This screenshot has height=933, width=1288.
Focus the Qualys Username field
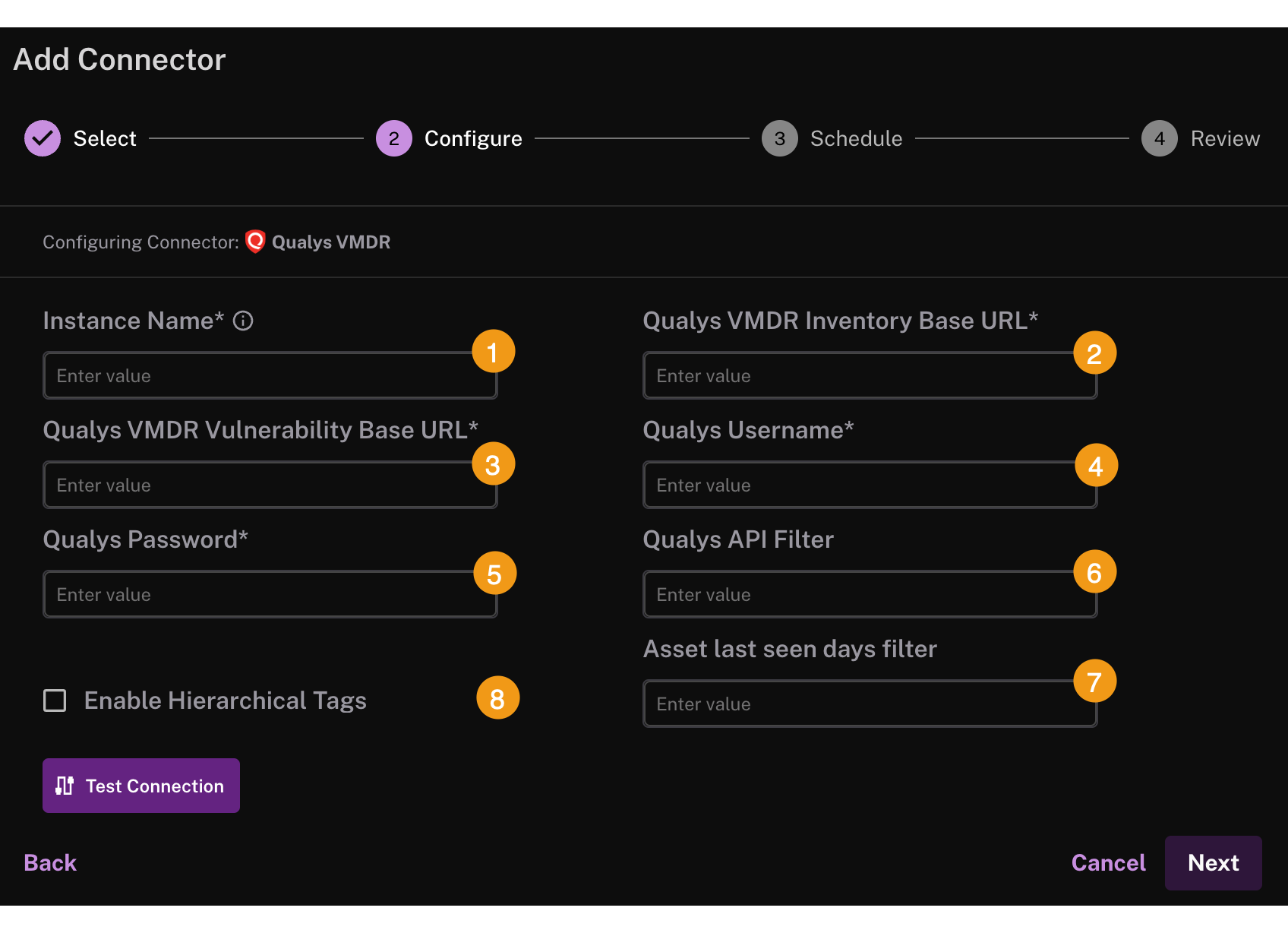pos(870,485)
